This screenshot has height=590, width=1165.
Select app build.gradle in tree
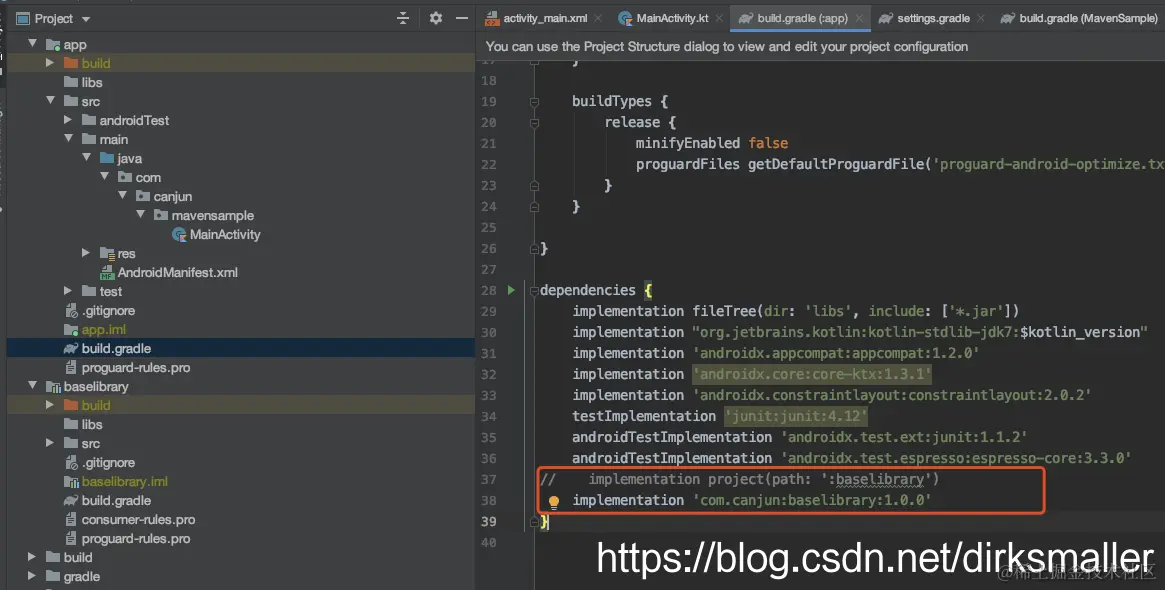coord(116,349)
